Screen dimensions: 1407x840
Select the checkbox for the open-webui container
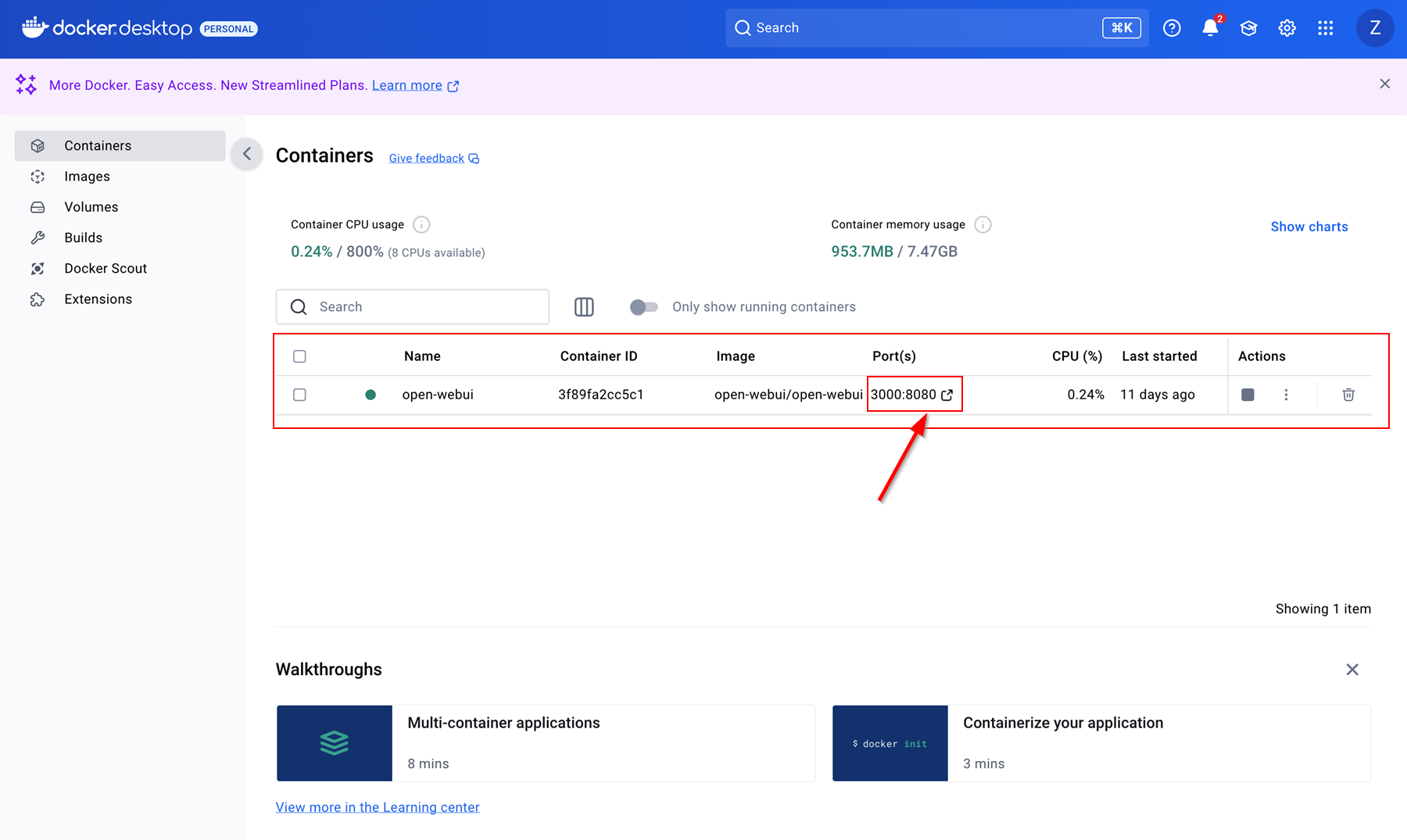click(299, 395)
